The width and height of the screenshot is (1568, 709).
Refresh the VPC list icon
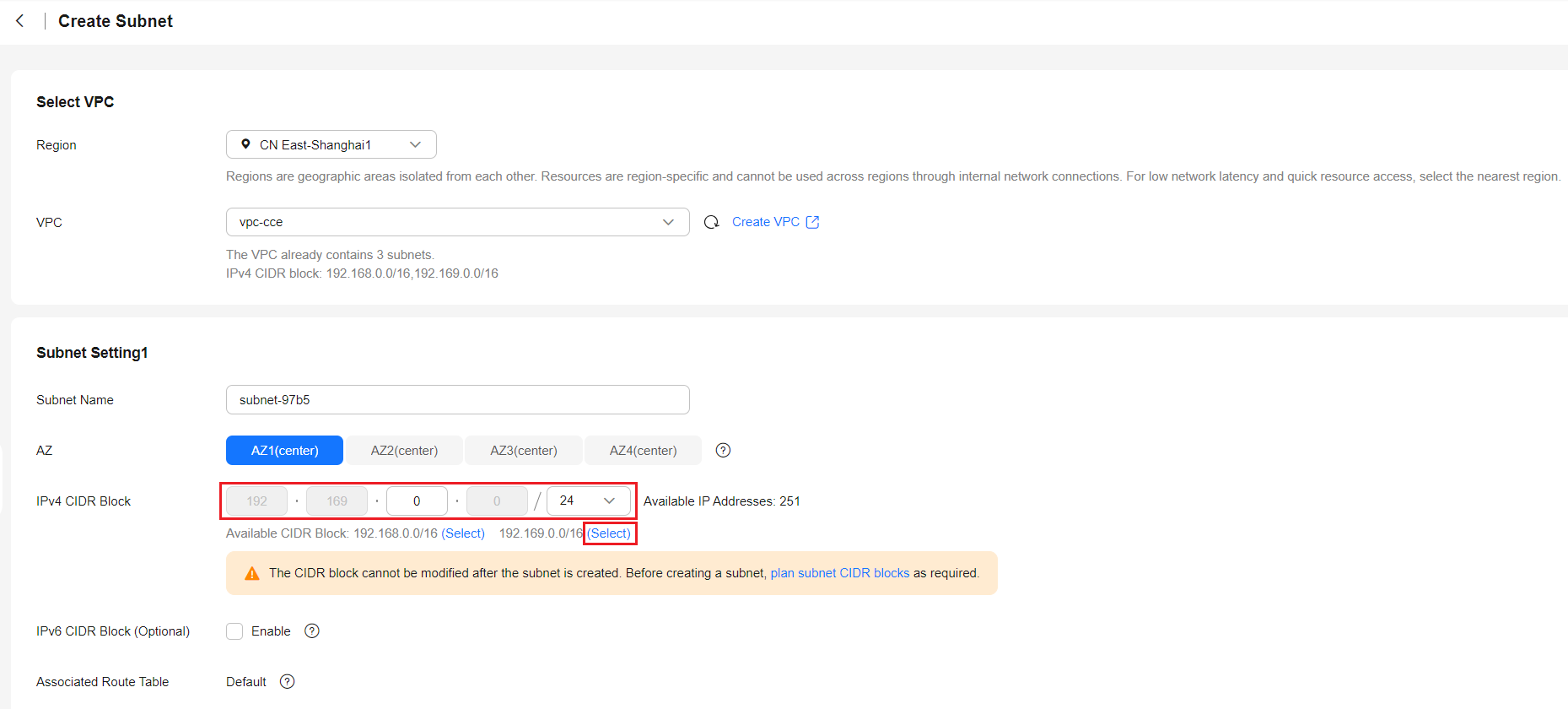[x=712, y=222]
